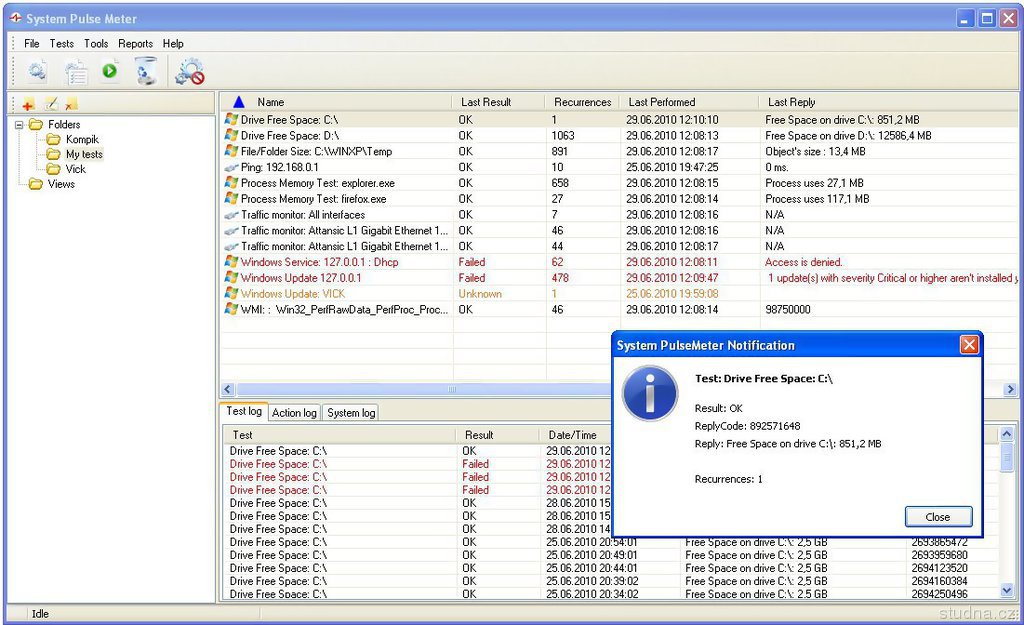Screen dimensions: 1024x625
Task: Click the Close button in notification dialog
Action: 938,517
